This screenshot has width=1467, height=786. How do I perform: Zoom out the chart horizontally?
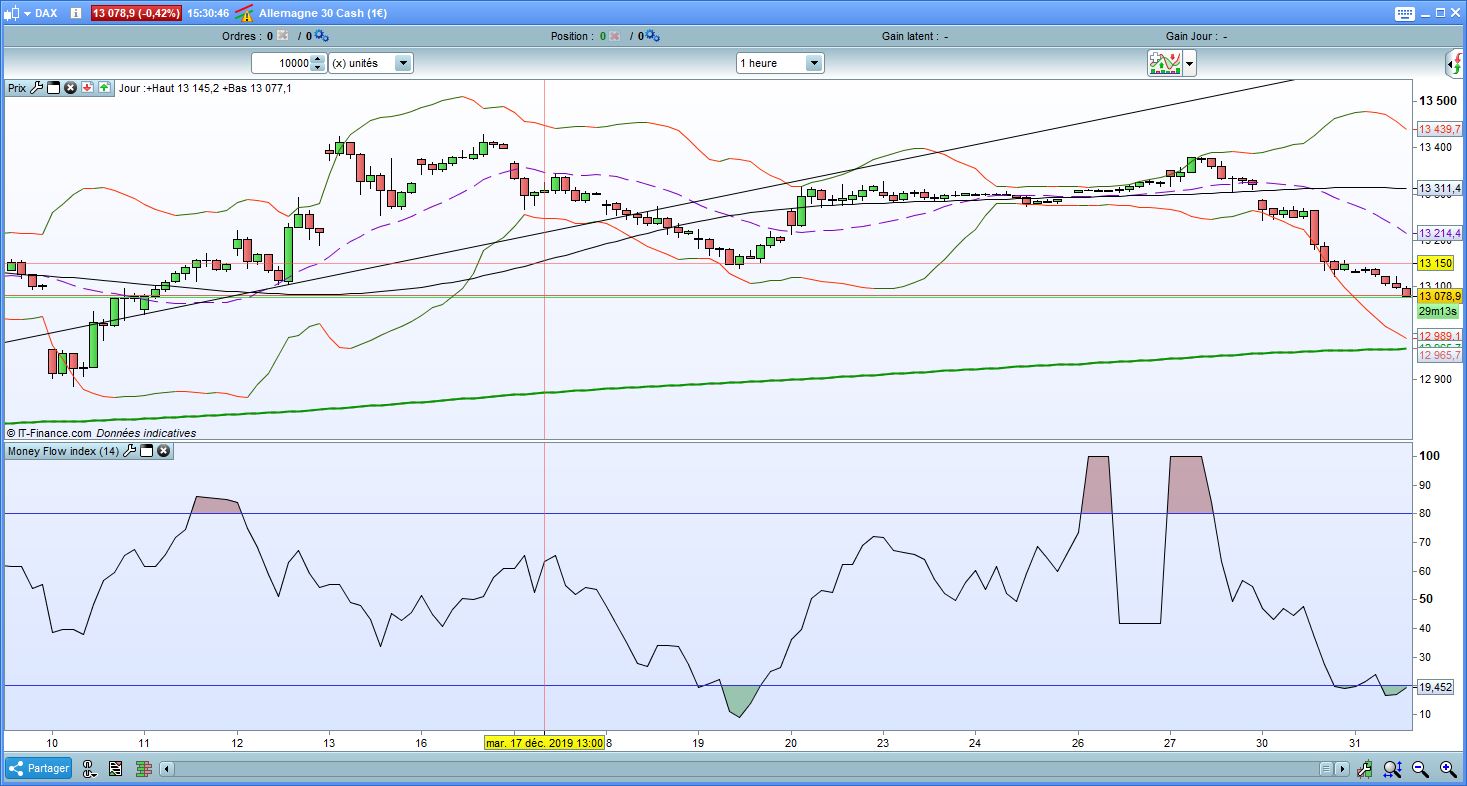pos(1420,768)
